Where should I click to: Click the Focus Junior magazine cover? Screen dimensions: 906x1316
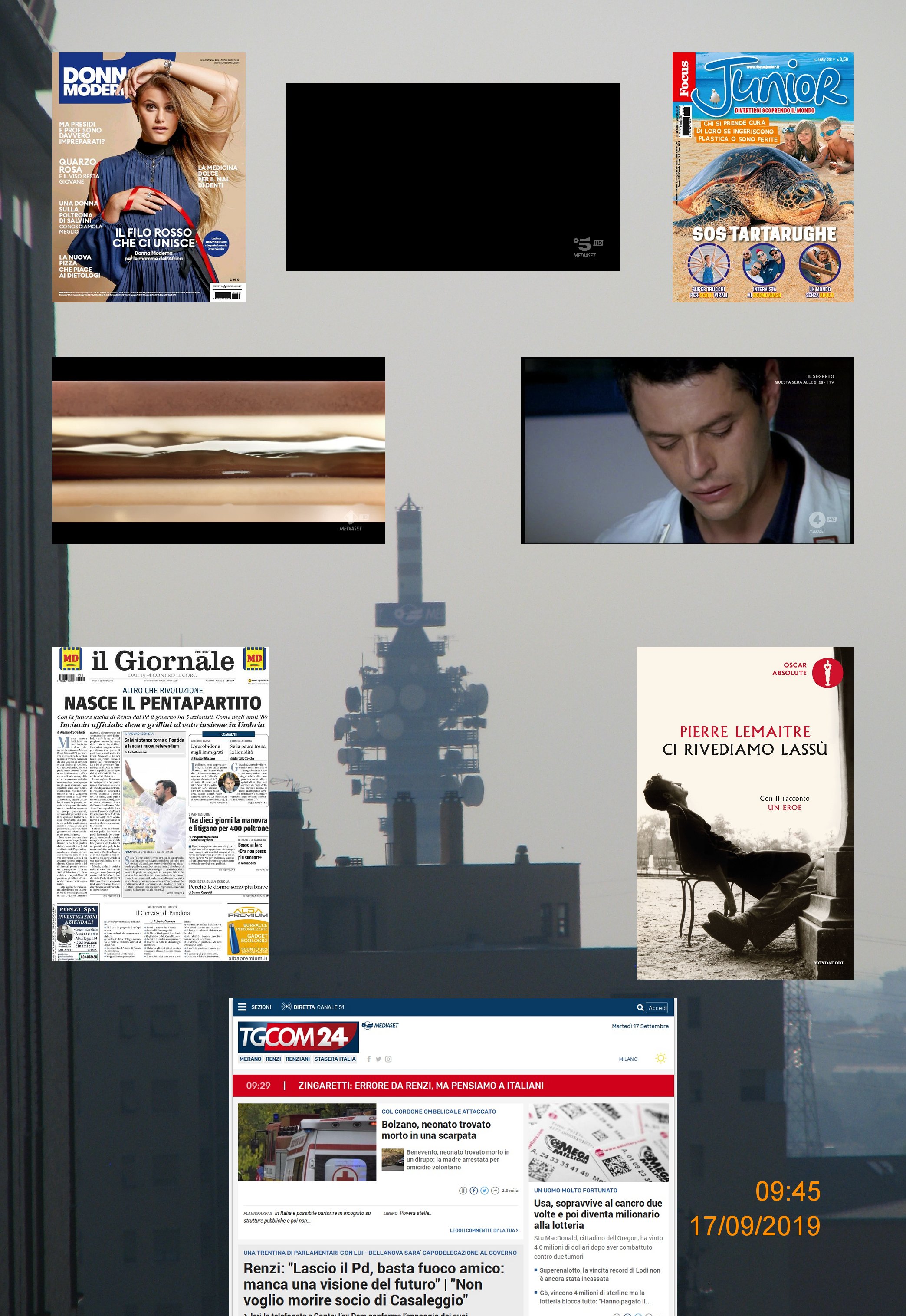coord(762,177)
